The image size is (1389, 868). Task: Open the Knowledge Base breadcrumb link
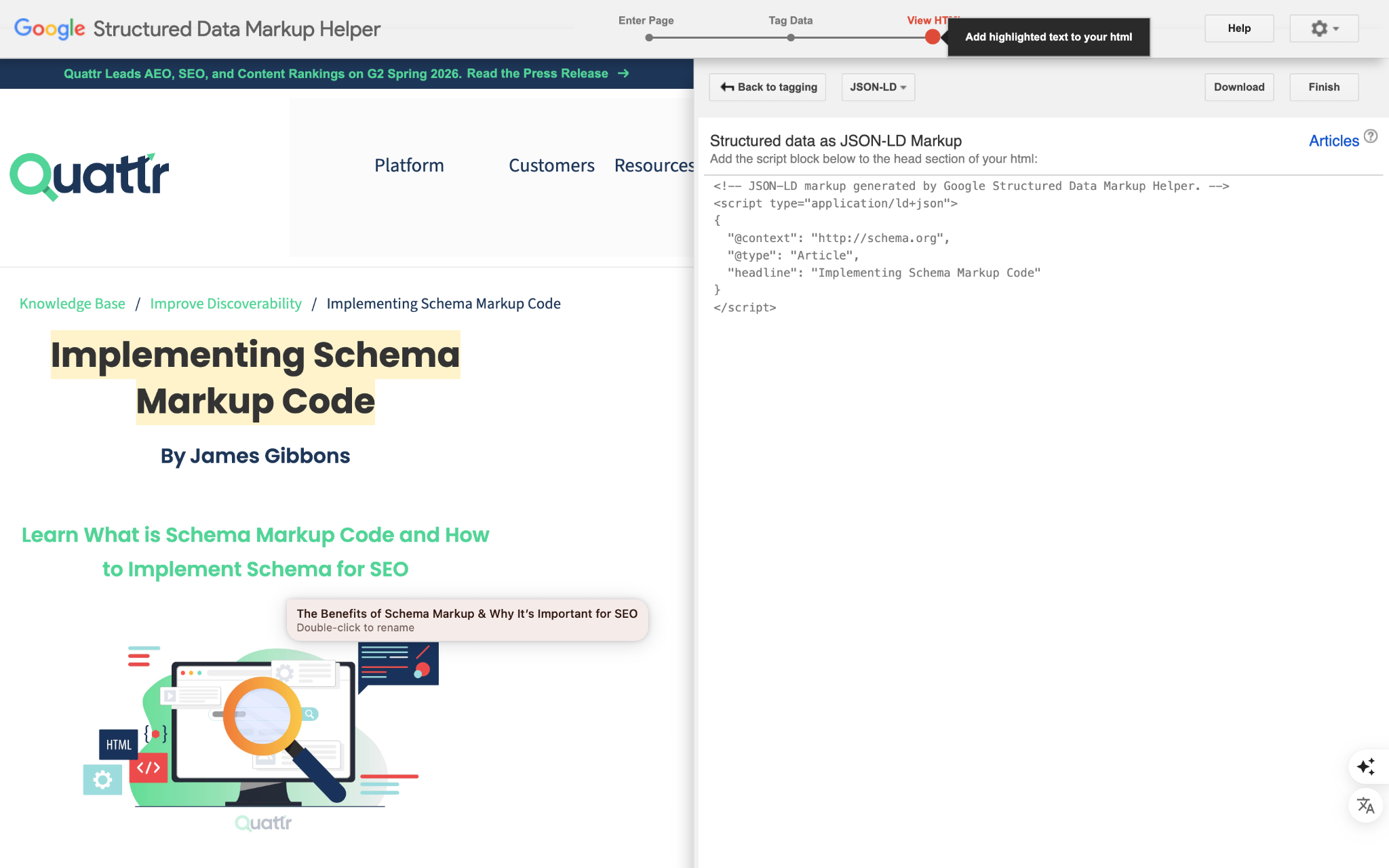click(73, 304)
